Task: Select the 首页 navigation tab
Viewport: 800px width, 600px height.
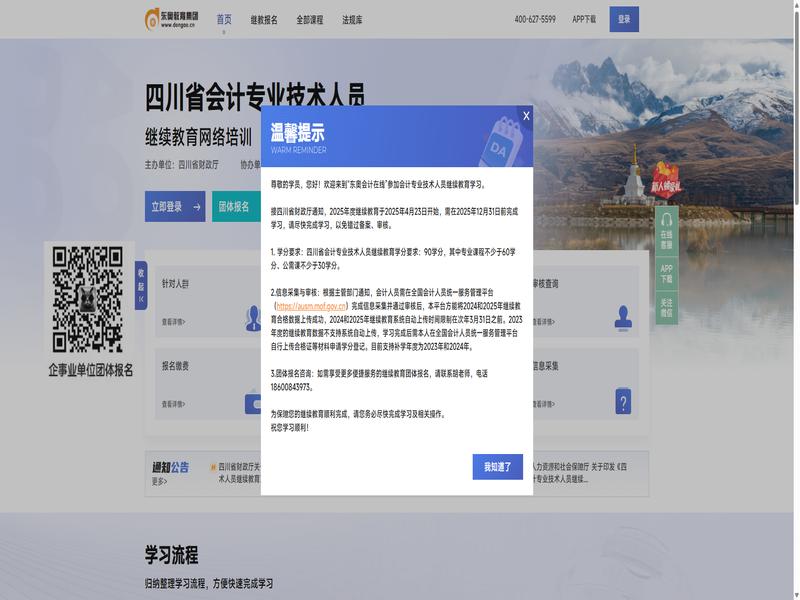Action: click(224, 19)
